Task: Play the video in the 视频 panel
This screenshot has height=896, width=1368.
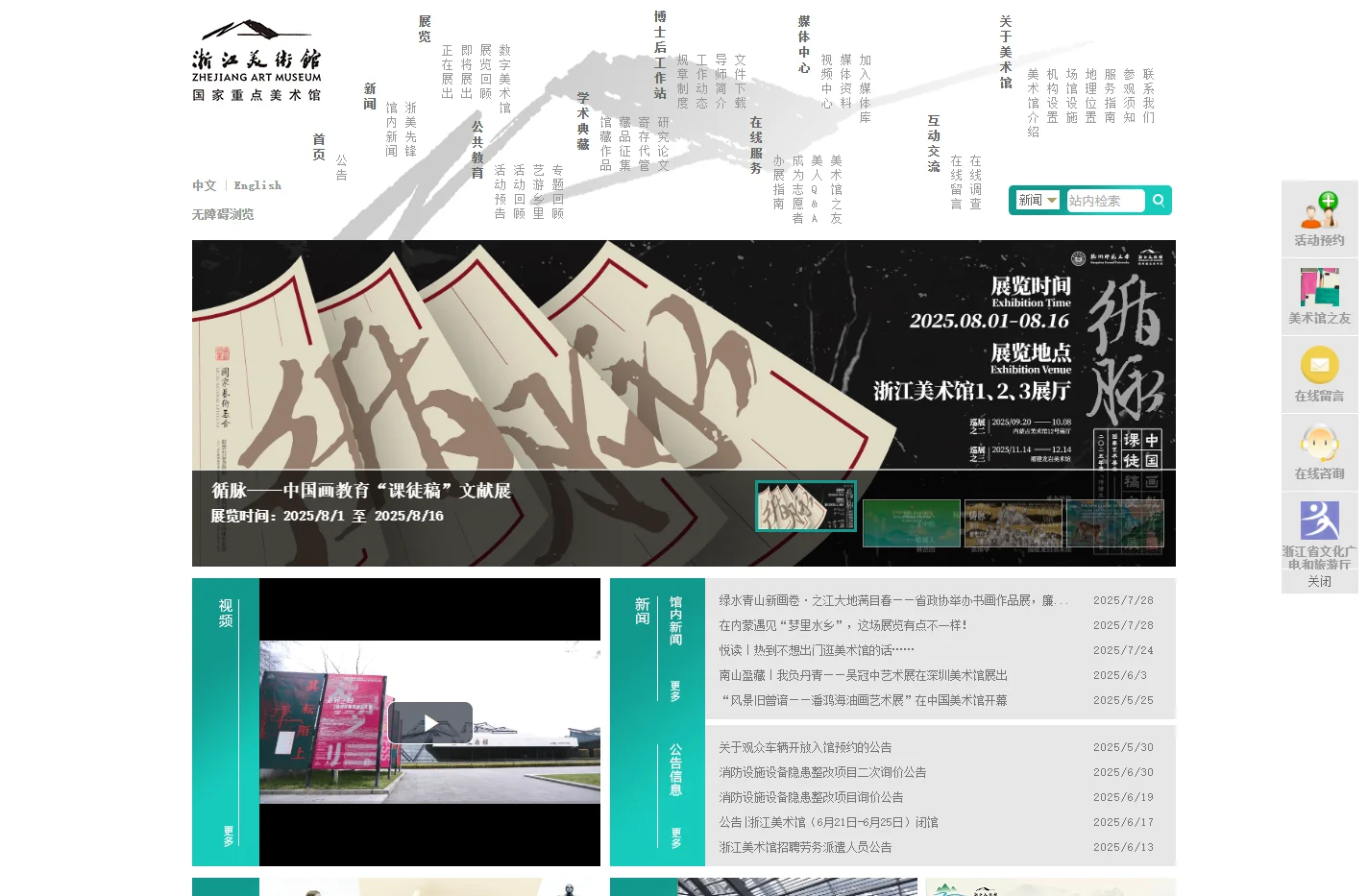Action: [x=430, y=722]
